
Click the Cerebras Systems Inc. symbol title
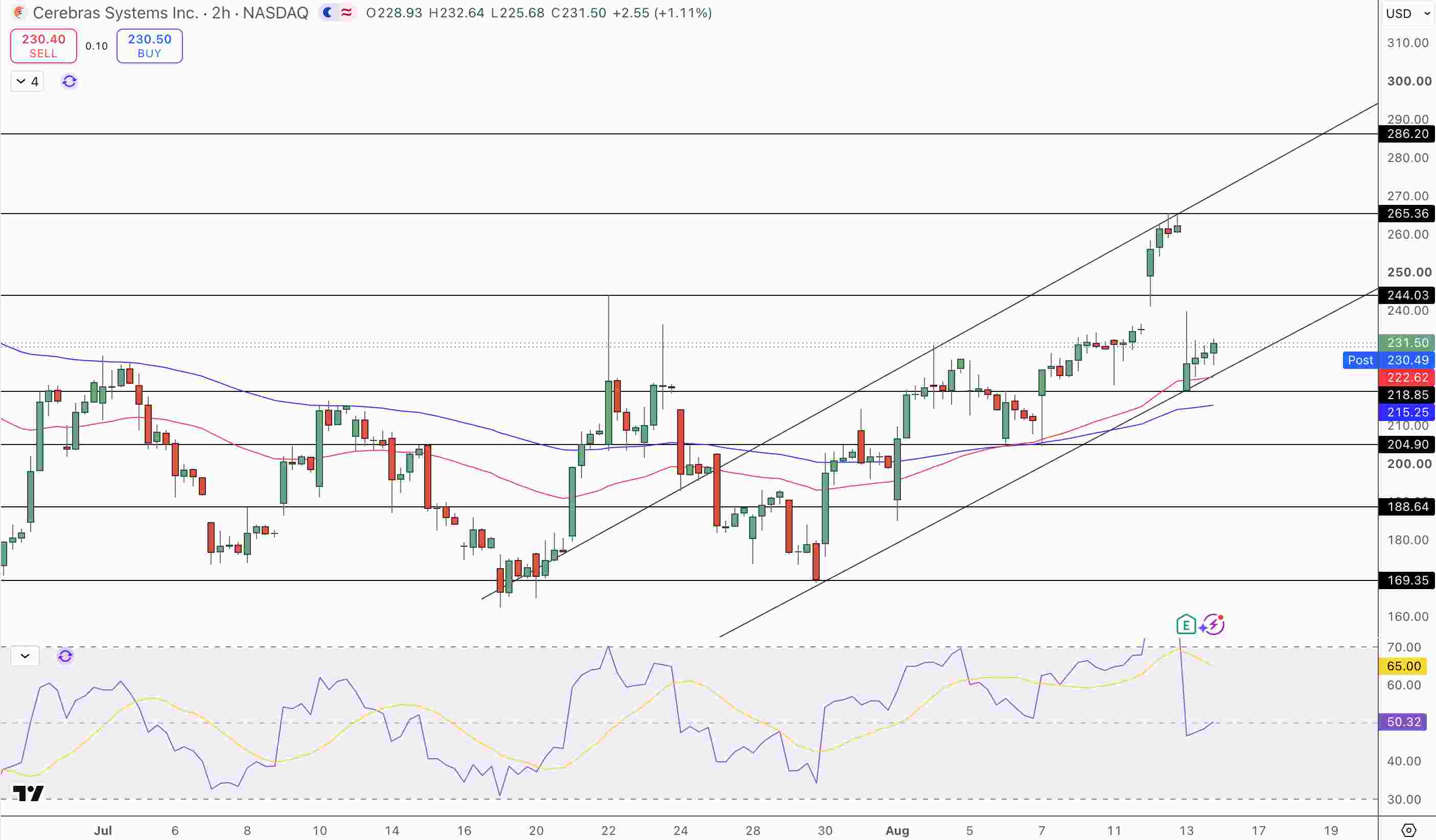(115, 13)
